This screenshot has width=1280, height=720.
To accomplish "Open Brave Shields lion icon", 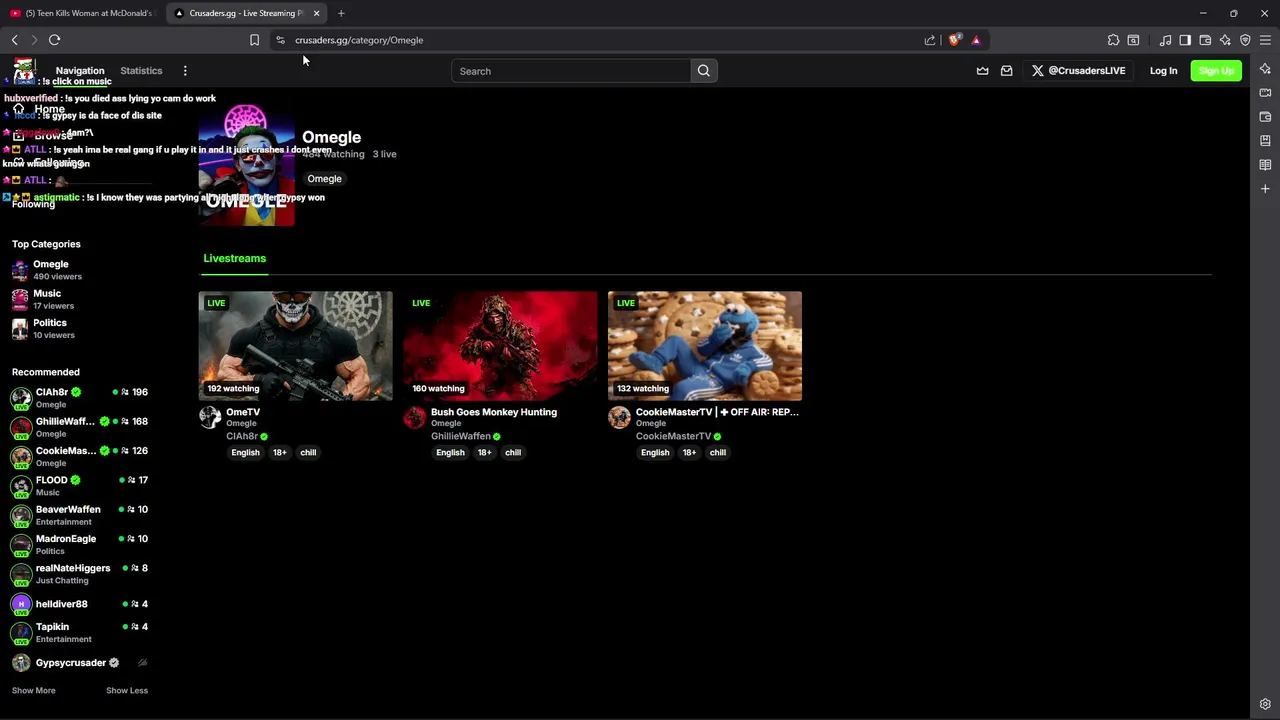I will [x=955, y=40].
